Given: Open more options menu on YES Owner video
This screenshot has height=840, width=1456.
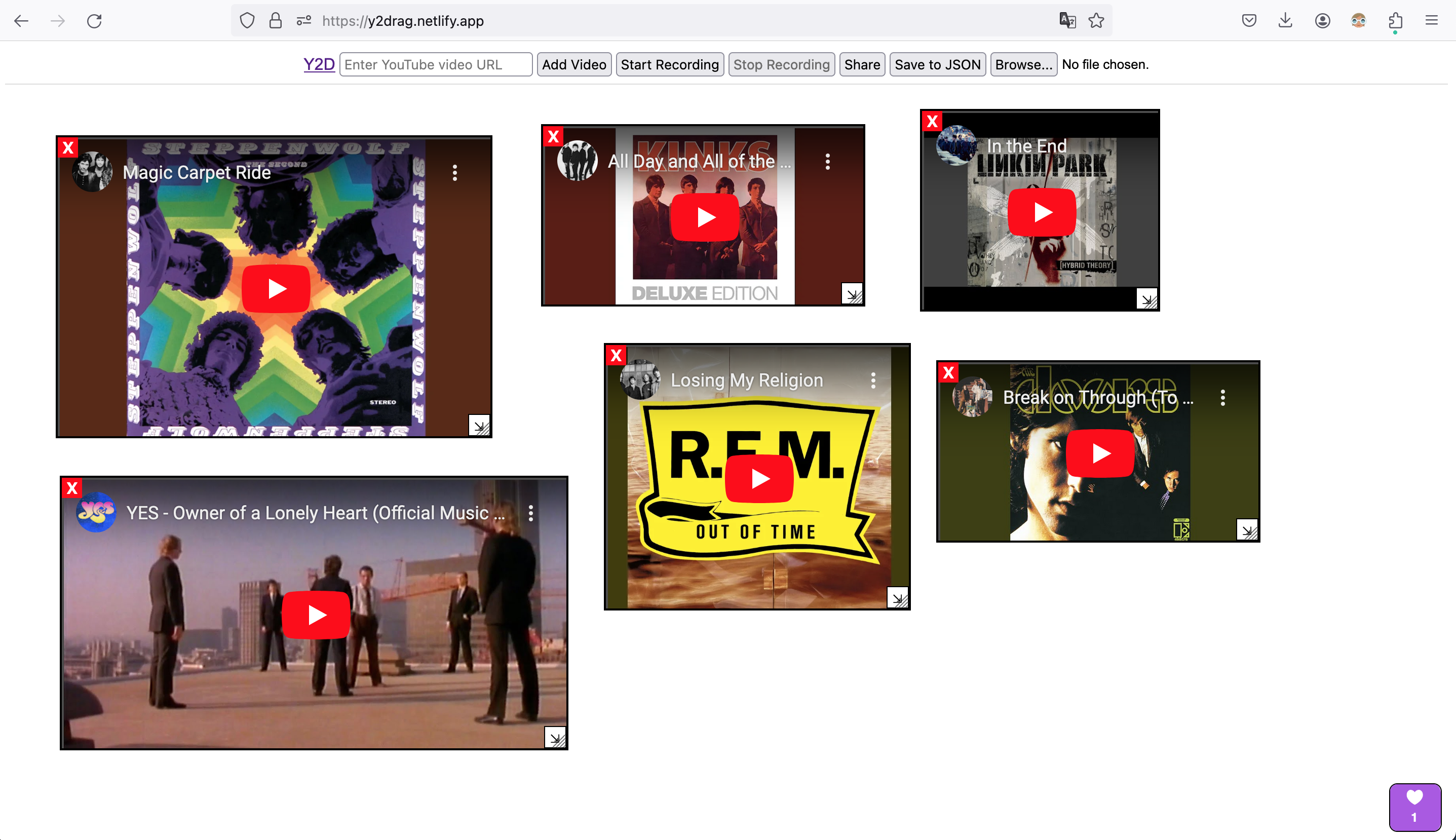Looking at the screenshot, I should point(531,513).
